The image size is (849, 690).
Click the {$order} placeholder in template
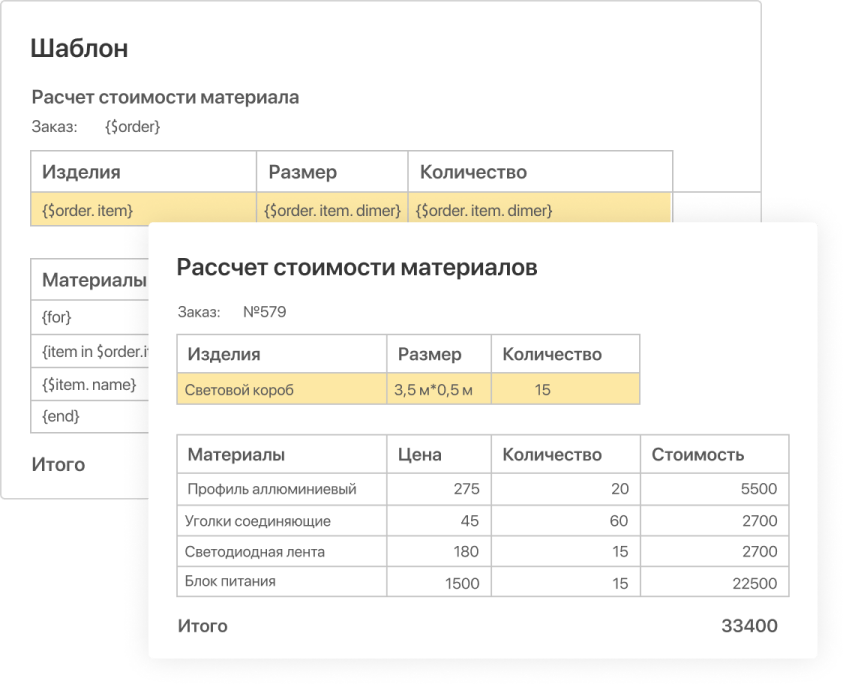click(x=133, y=127)
